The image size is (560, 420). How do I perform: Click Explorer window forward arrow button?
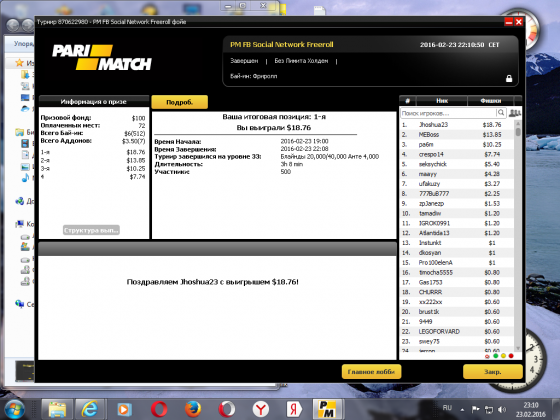click(28, 25)
